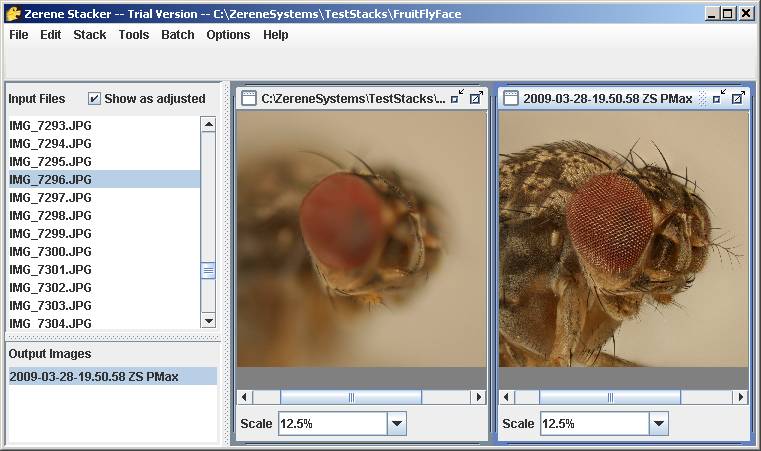Click right scroll arrow under output image
The width and height of the screenshot is (761, 451).
pos(741,397)
